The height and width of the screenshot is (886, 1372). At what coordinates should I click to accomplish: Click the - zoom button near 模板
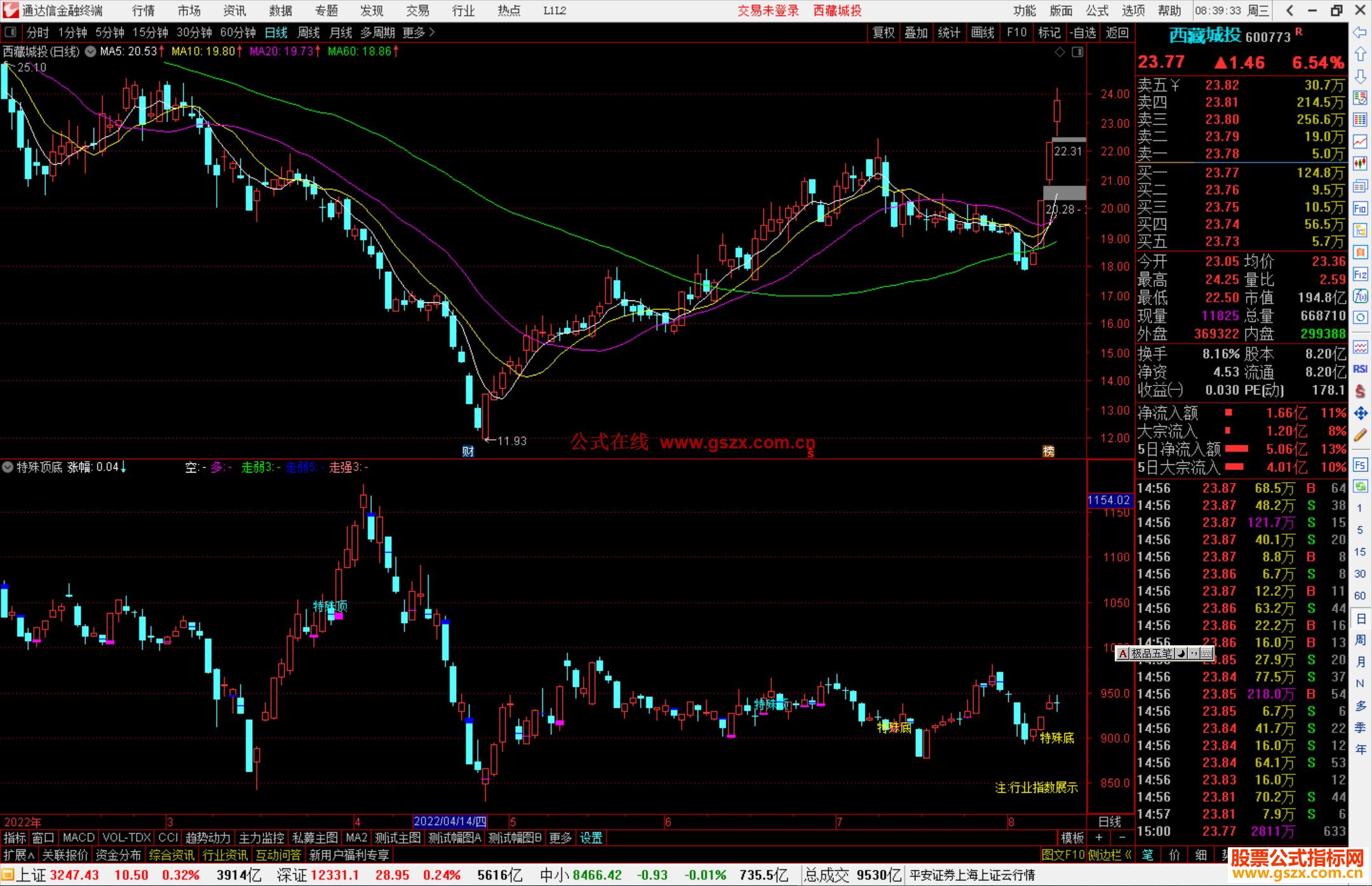(1122, 838)
